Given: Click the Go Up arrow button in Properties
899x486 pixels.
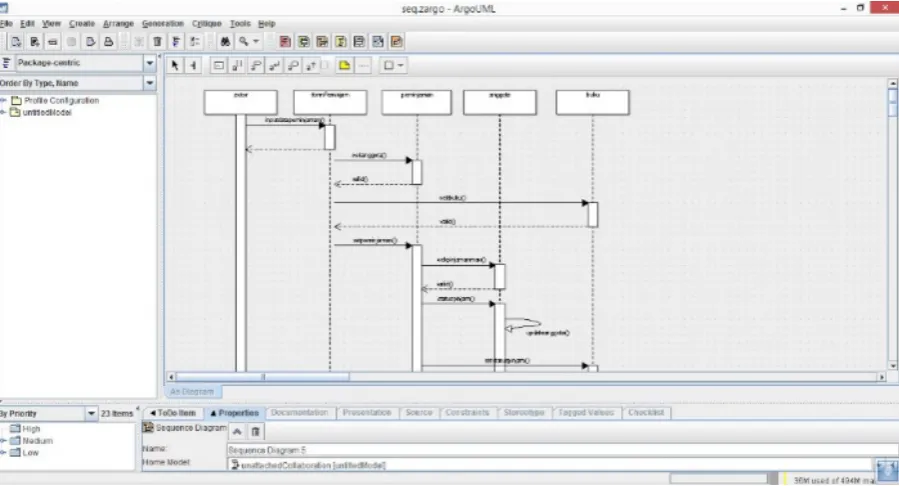Looking at the screenshot, I should pyautogui.click(x=237, y=432).
